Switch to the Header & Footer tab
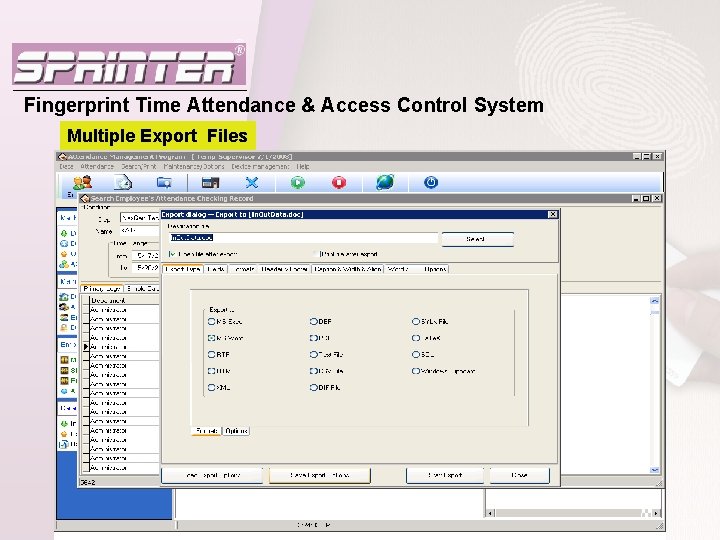 coord(284,269)
